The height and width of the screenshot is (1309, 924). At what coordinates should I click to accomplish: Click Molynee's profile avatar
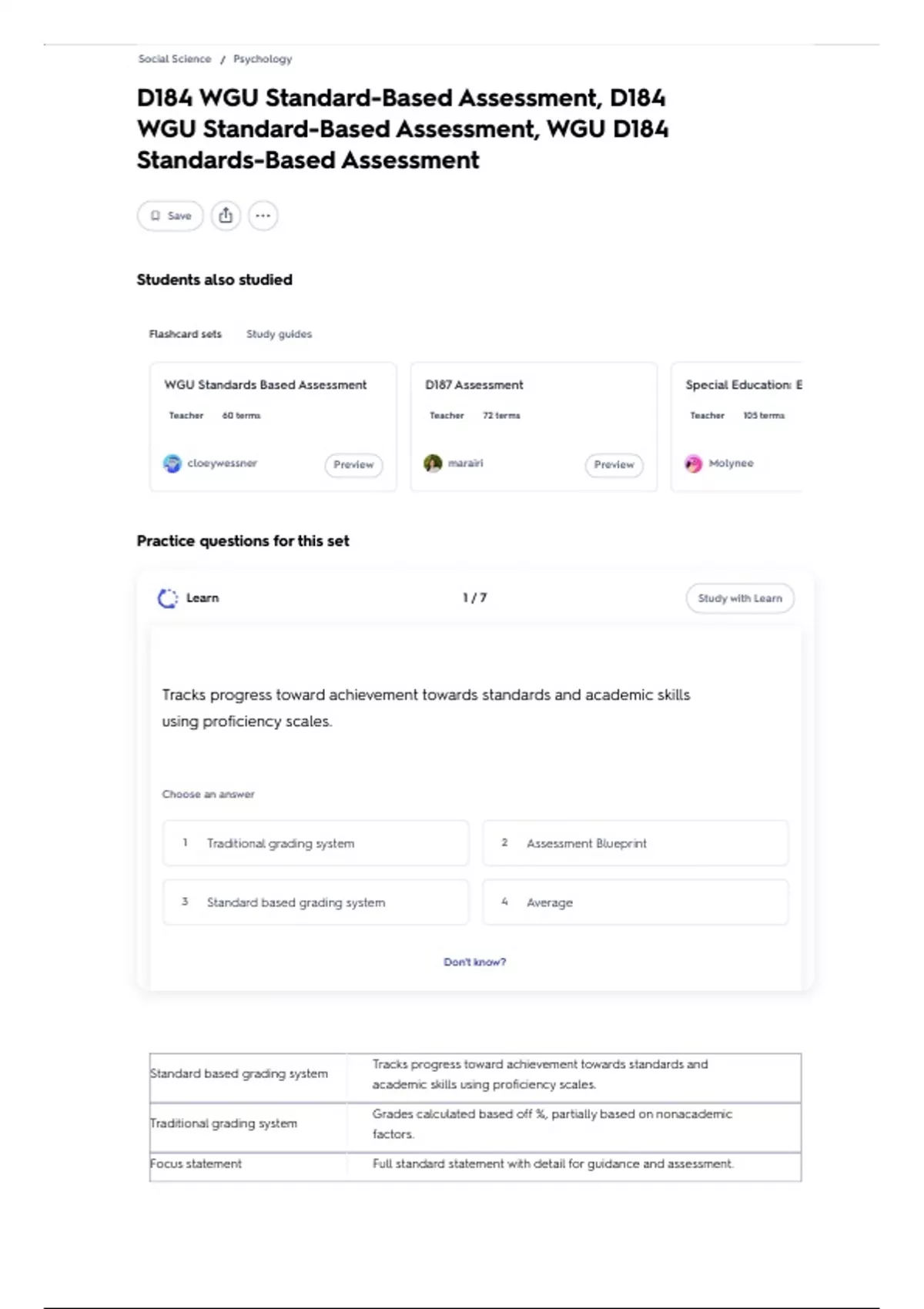coord(694,464)
